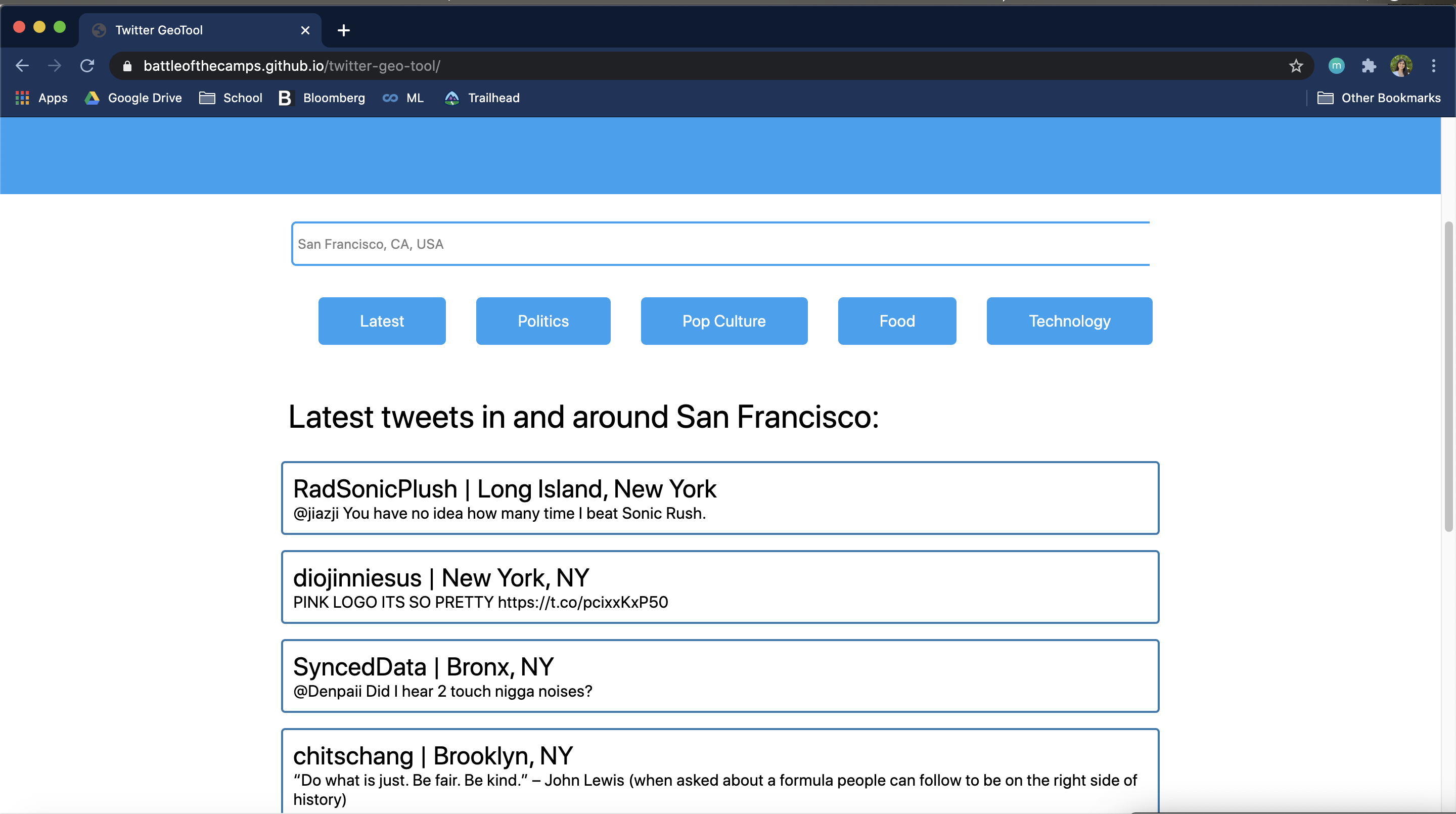Open the extensions puzzle icon
The height and width of the screenshot is (814, 1456).
pos(1369,66)
